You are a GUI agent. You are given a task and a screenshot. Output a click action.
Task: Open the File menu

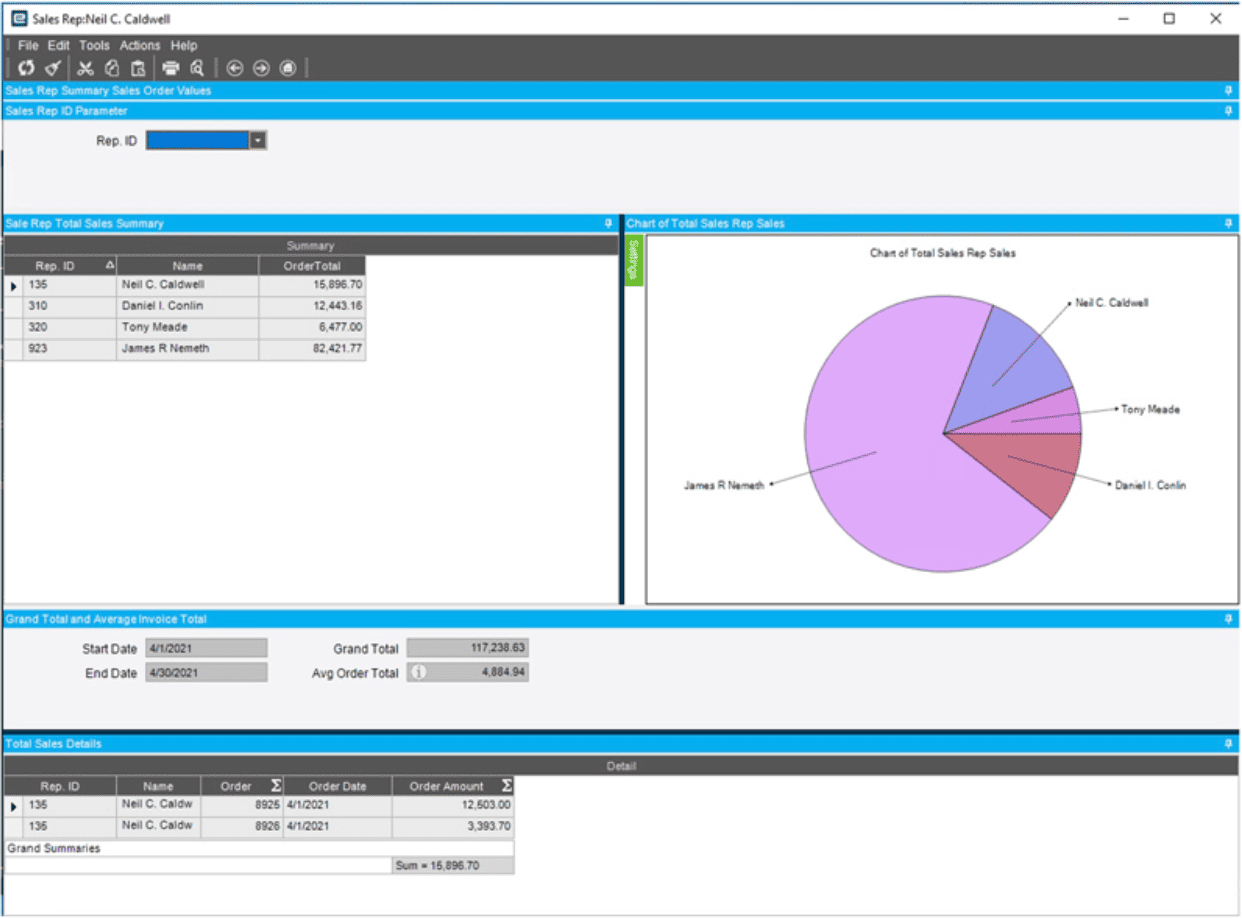(28, 45)
